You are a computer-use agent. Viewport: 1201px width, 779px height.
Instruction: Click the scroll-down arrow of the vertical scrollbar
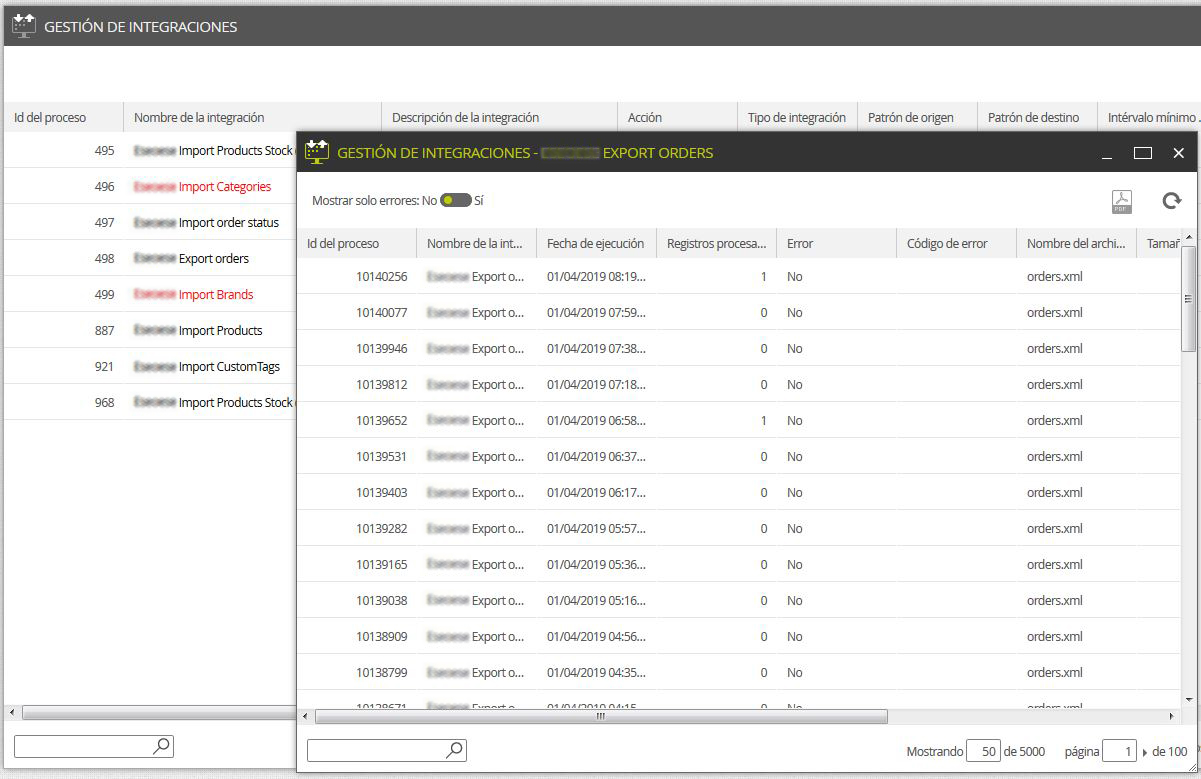point(1189,699)
